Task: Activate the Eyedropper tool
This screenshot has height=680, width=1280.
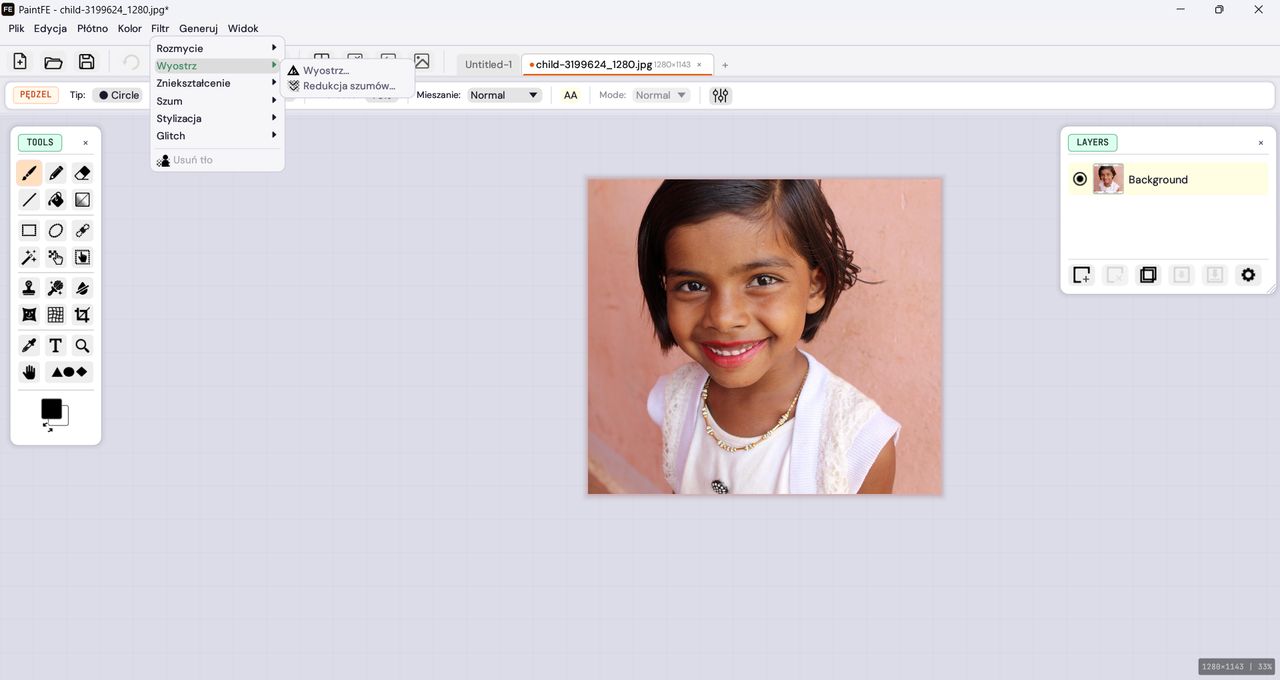Action: pos(28,344)
